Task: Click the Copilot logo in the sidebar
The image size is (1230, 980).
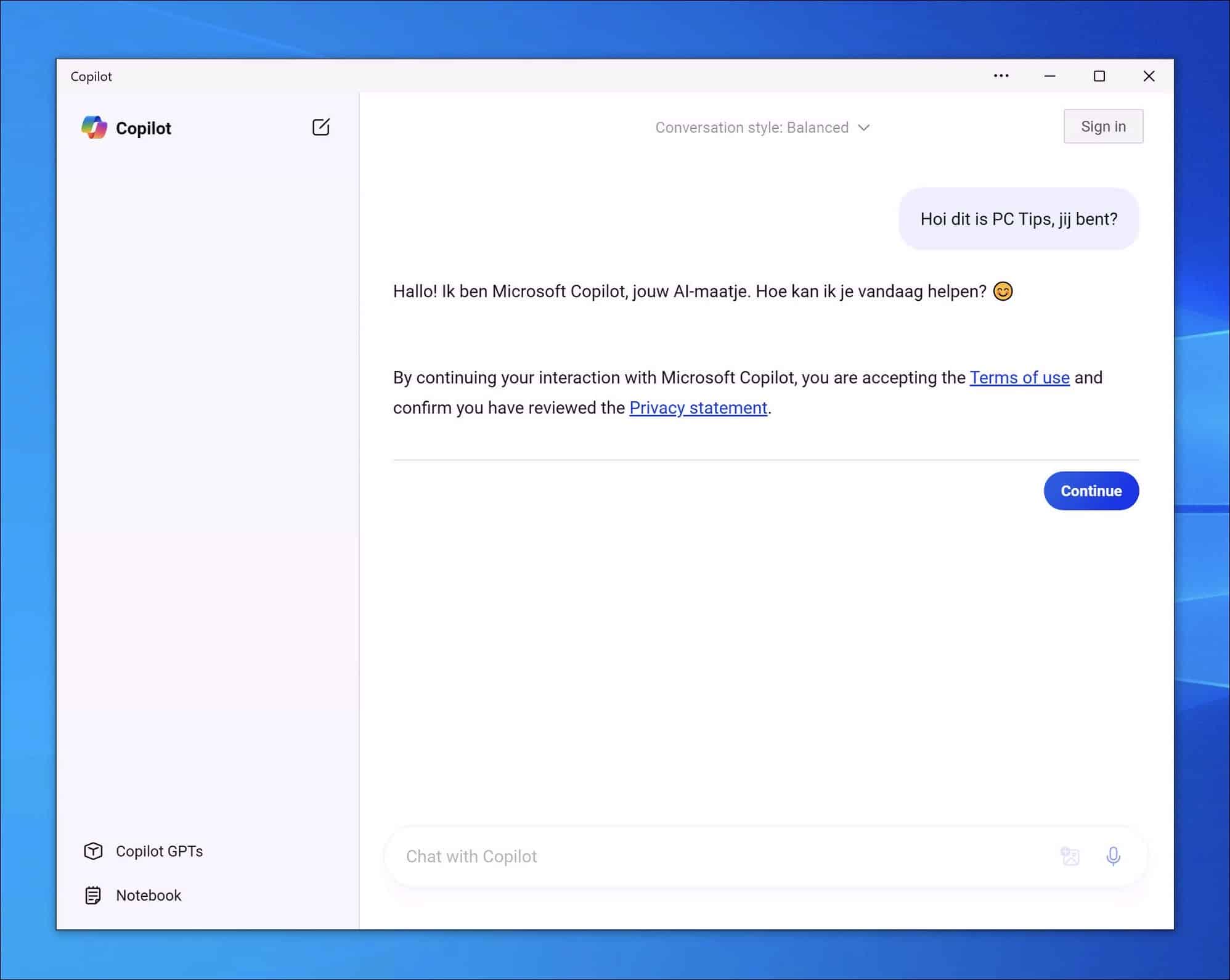Action: (95, 128)
